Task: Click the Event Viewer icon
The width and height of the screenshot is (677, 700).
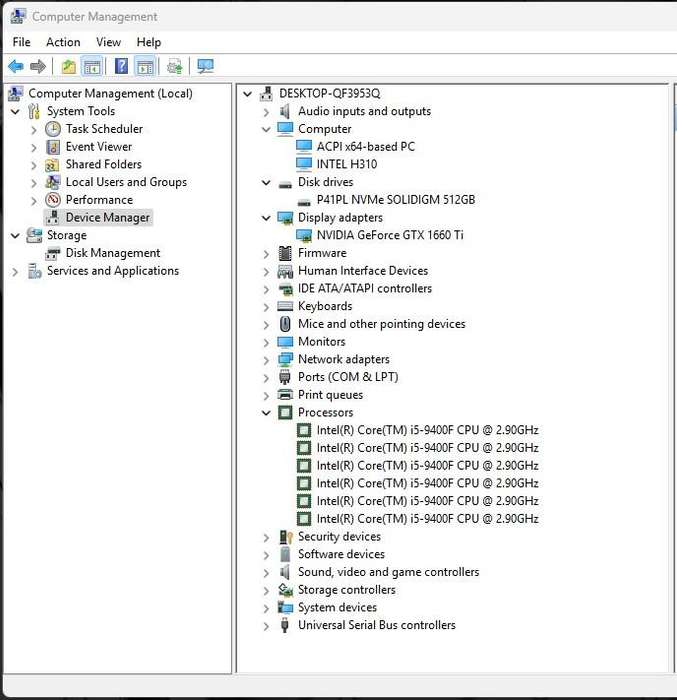Action: [x=53, y=147]
